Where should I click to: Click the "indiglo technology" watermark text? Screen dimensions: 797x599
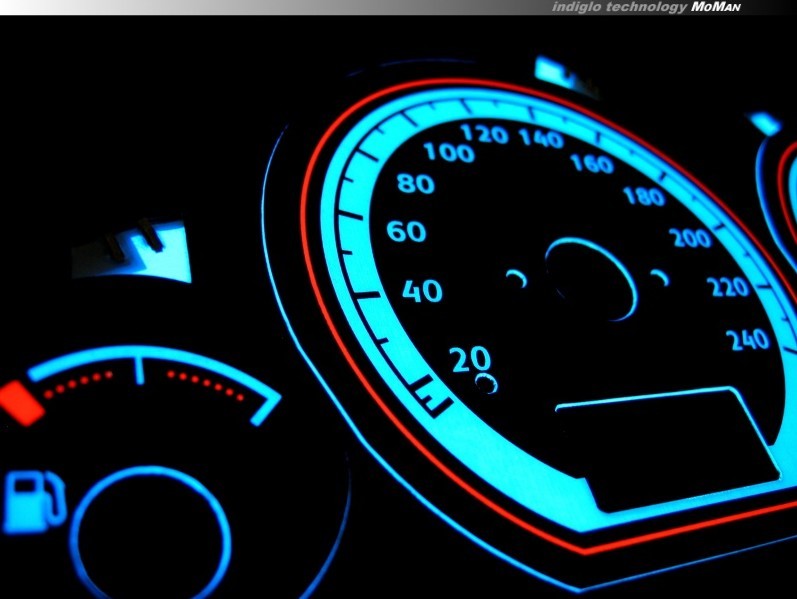[619, 7]
